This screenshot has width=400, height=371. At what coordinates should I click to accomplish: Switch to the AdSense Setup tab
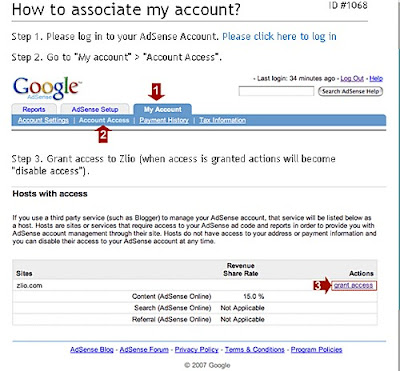(95, 109)
